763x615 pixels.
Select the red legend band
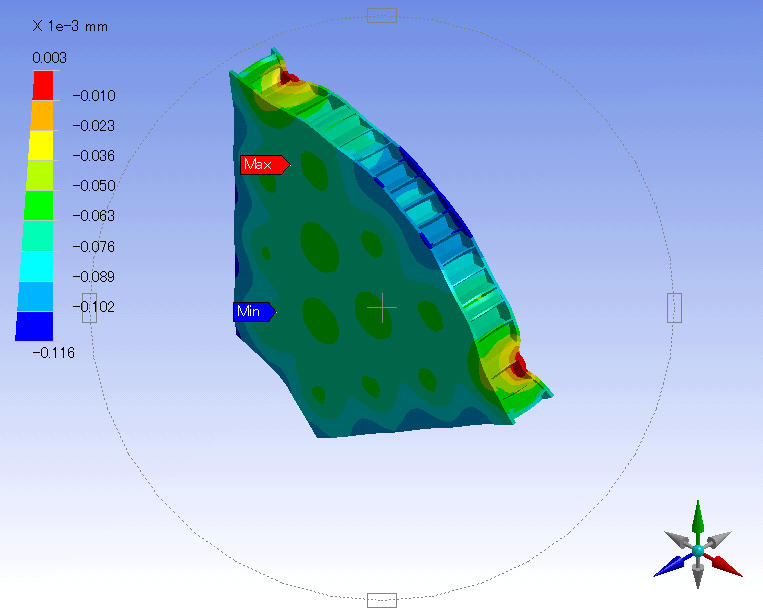[43, 85]
